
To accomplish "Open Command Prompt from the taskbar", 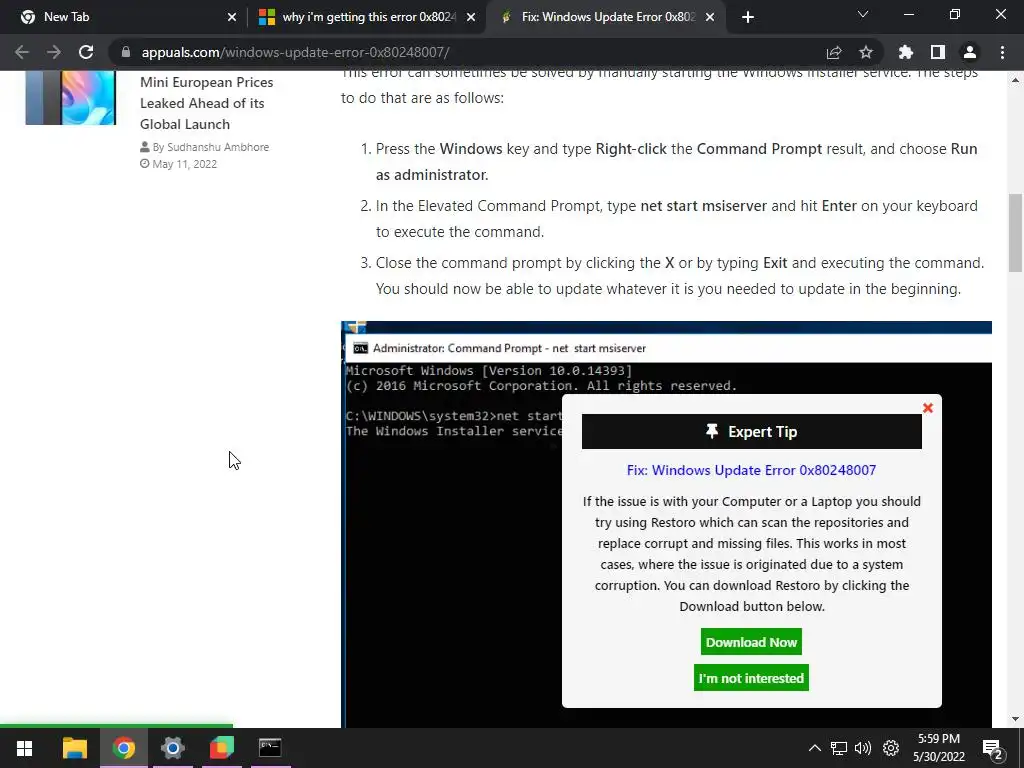I will (x=270, y=748).
